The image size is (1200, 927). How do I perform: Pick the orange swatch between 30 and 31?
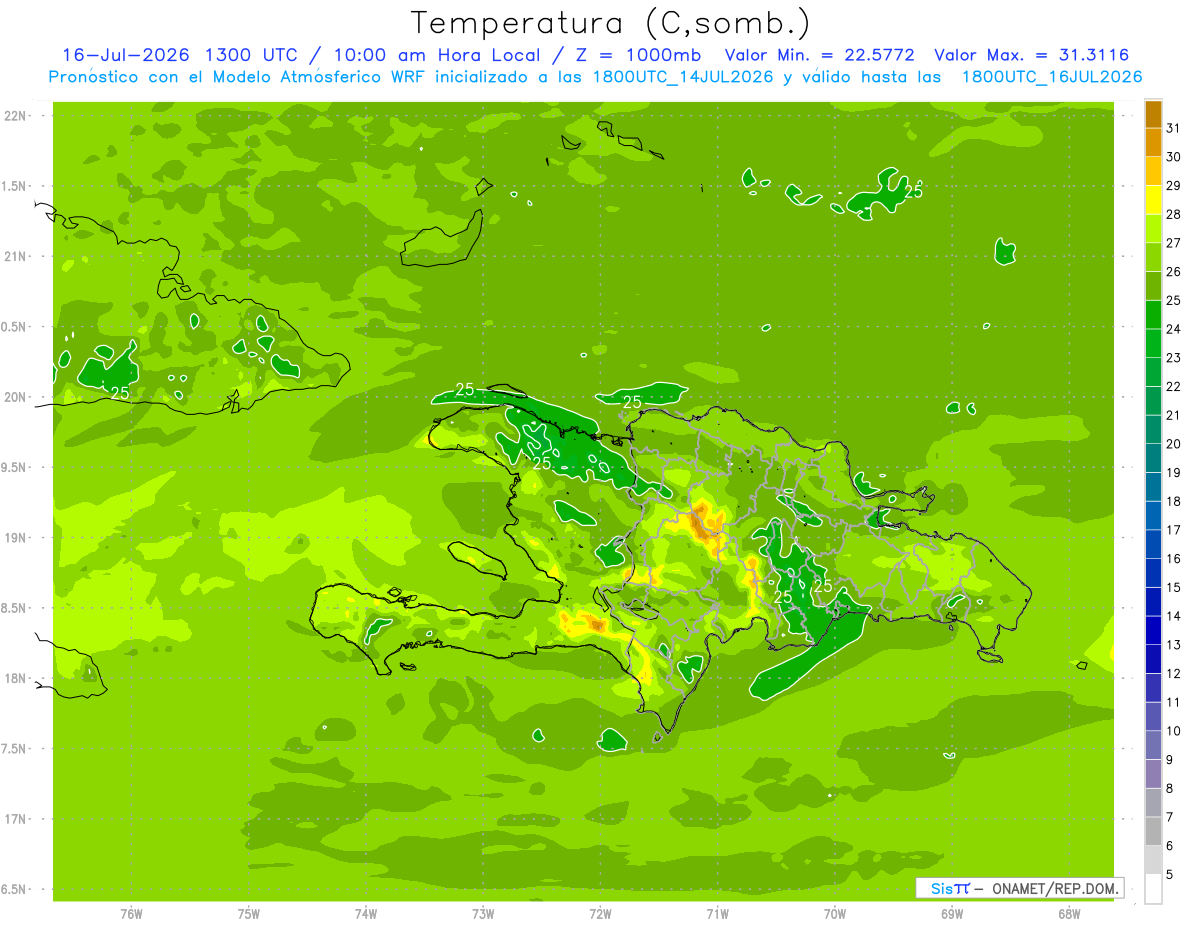[1153, 142]
